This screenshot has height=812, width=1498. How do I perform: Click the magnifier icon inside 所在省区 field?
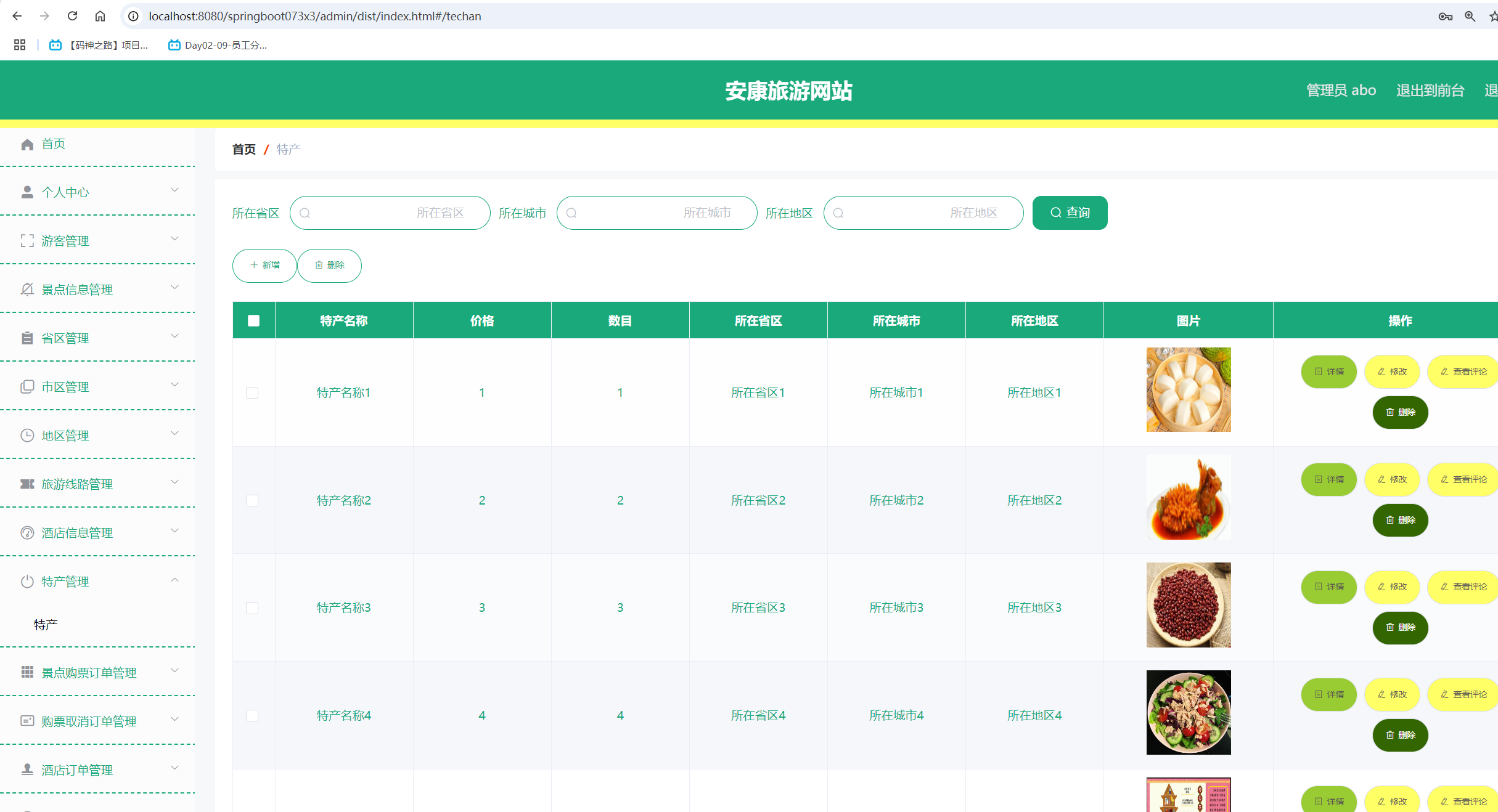point(305,213)
